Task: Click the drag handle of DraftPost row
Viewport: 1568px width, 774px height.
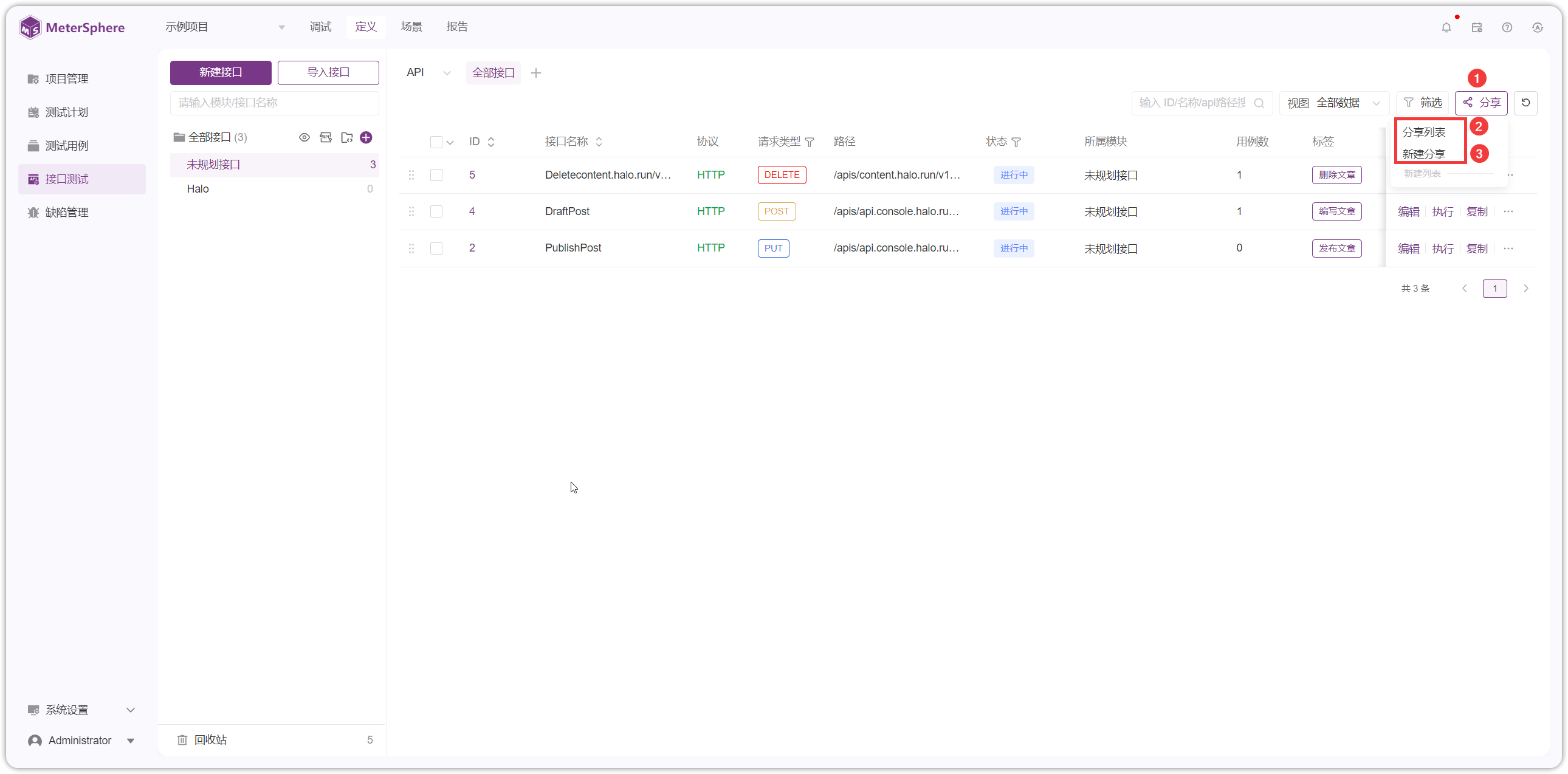Action: click(x=411, y=212)
